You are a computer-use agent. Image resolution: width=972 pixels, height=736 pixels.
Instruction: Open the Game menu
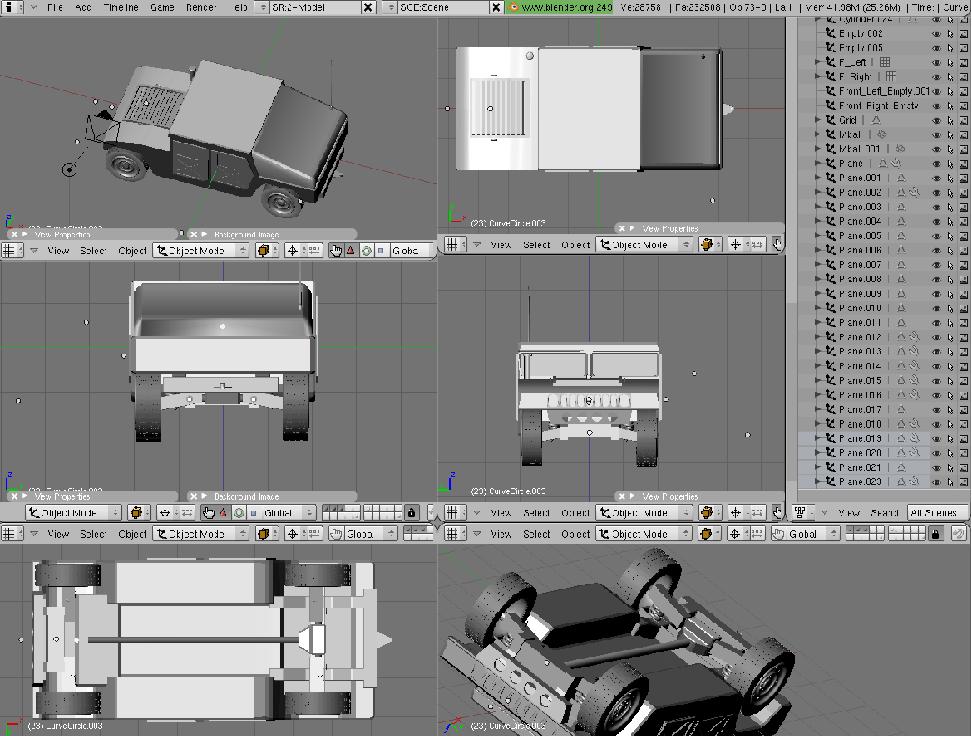pos(162,7)
